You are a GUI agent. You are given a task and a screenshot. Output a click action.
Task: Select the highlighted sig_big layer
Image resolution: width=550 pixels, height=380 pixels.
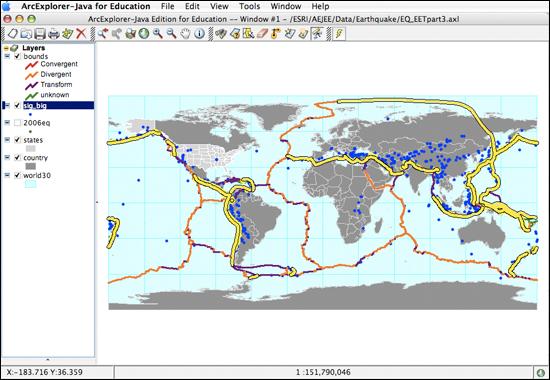tap(59, 105)
